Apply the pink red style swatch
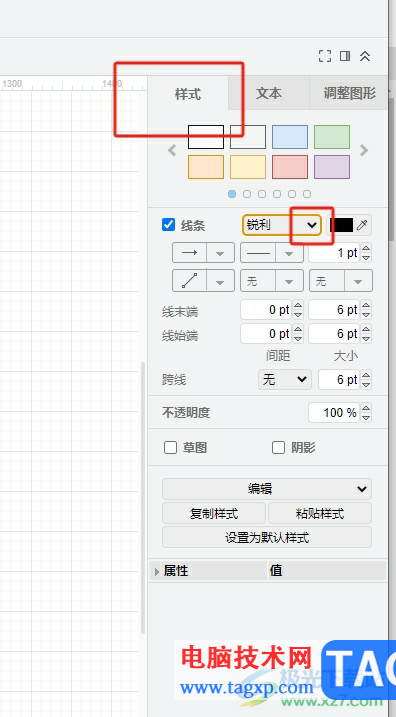The height and width of the screenshot is (717, 396). 290,167
